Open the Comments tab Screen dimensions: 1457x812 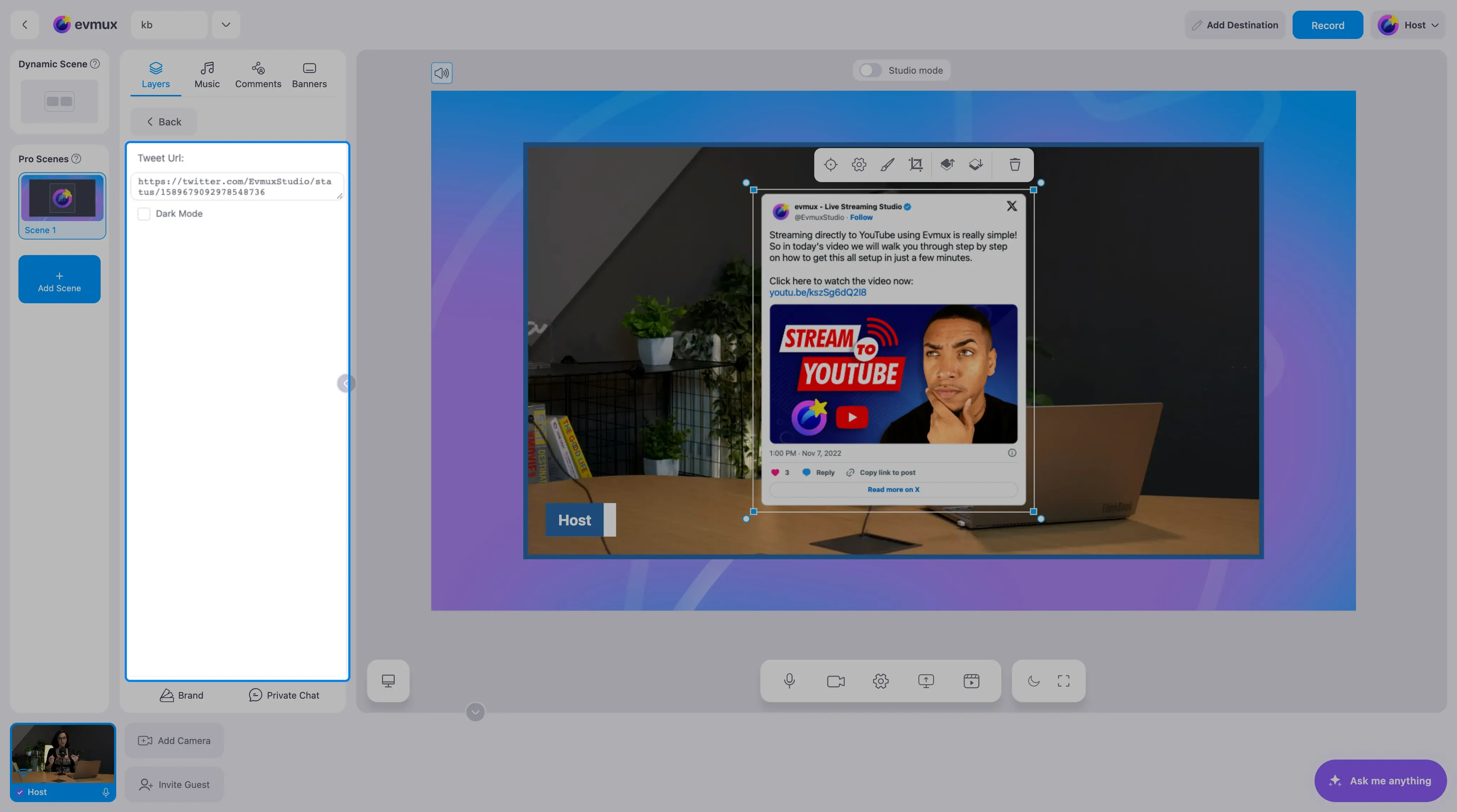pos(258,75)
